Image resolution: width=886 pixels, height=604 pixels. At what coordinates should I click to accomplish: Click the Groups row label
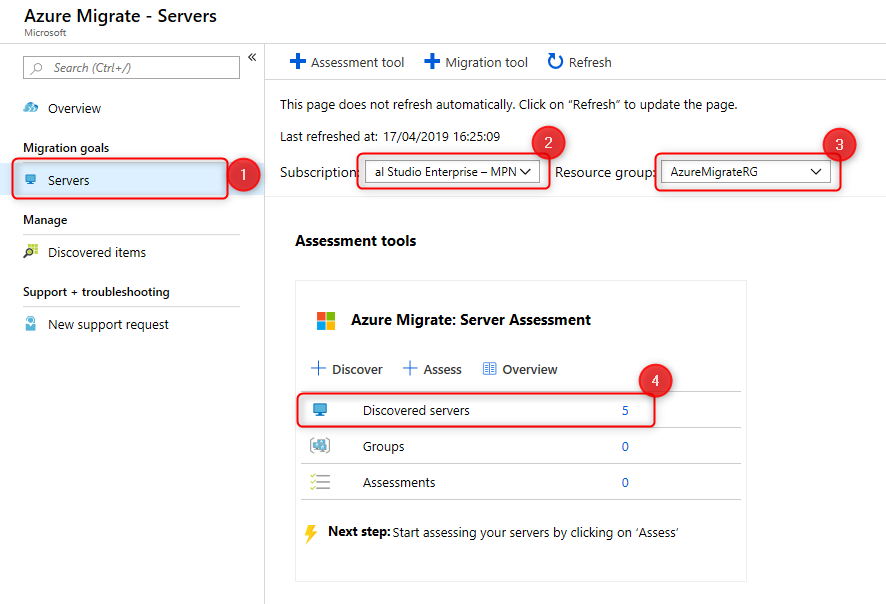383,447
